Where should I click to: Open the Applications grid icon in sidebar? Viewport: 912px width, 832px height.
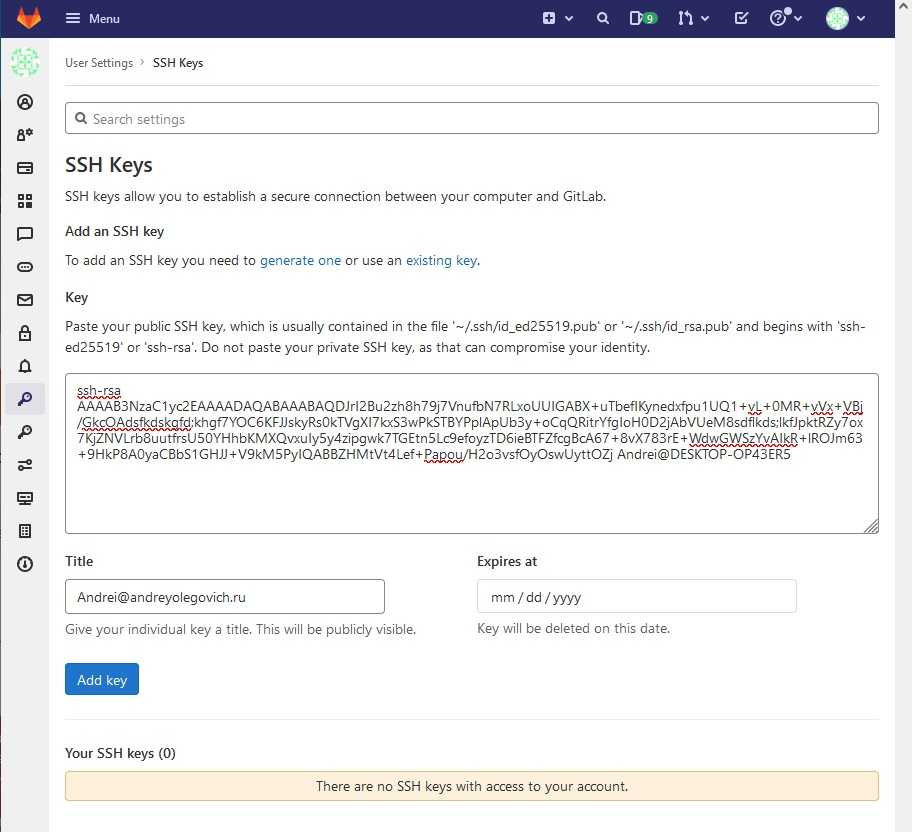click(25, 201)
